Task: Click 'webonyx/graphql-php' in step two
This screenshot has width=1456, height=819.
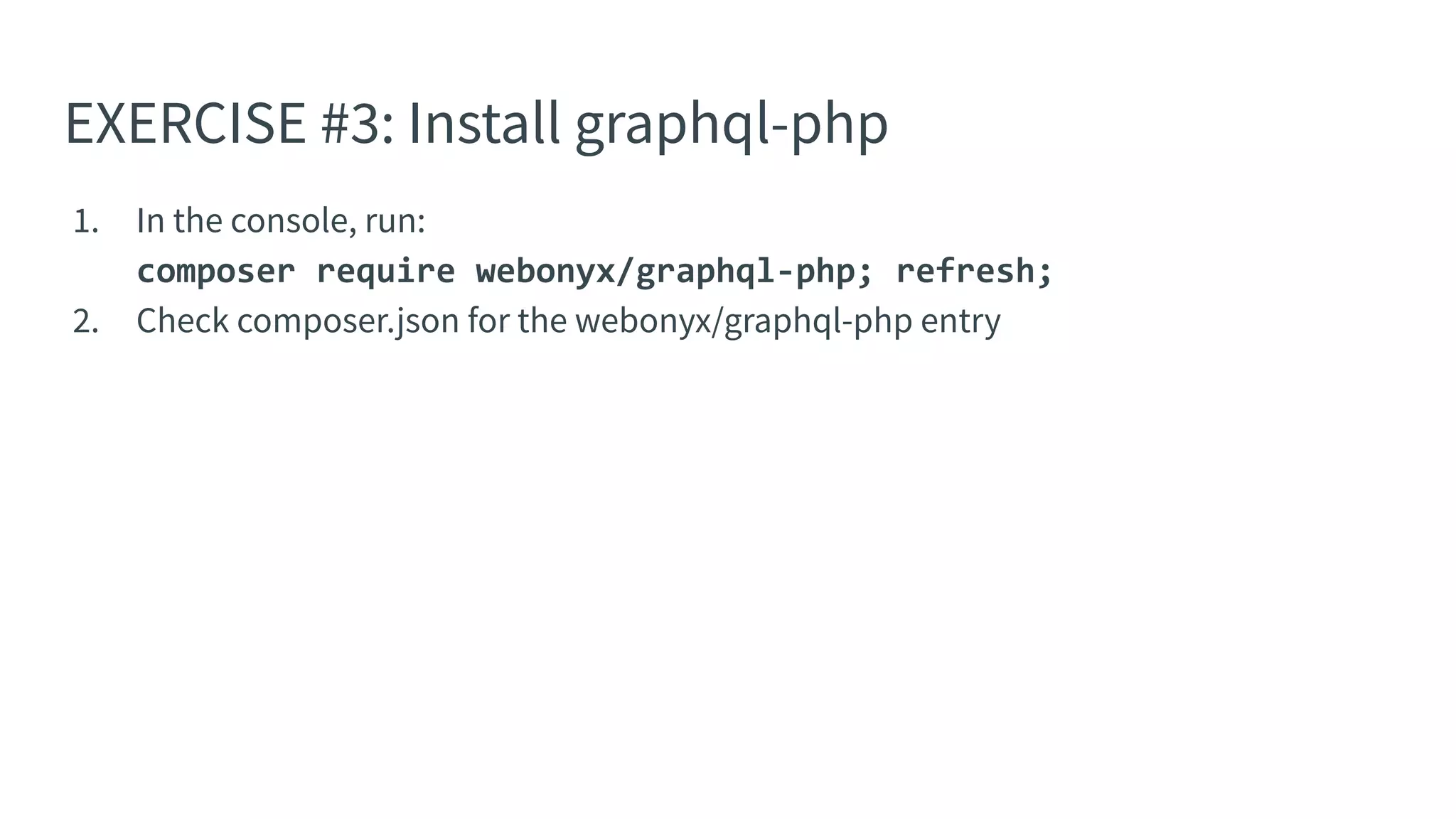Action: (744, 322)
